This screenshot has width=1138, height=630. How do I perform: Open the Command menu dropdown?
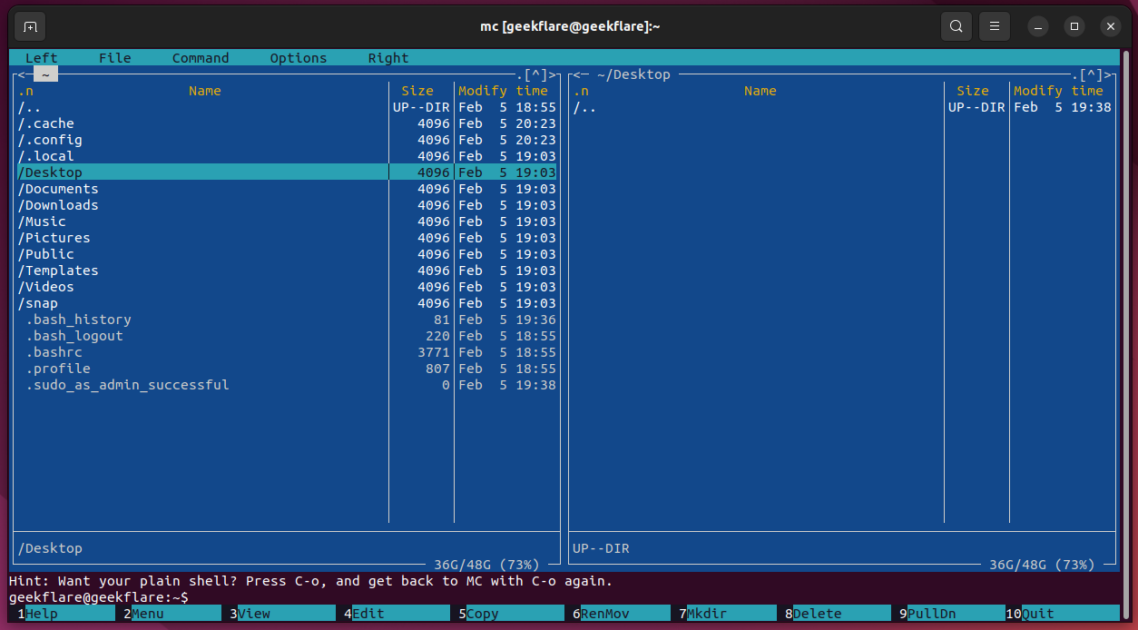pyautogui.click(x=200, y=57)
